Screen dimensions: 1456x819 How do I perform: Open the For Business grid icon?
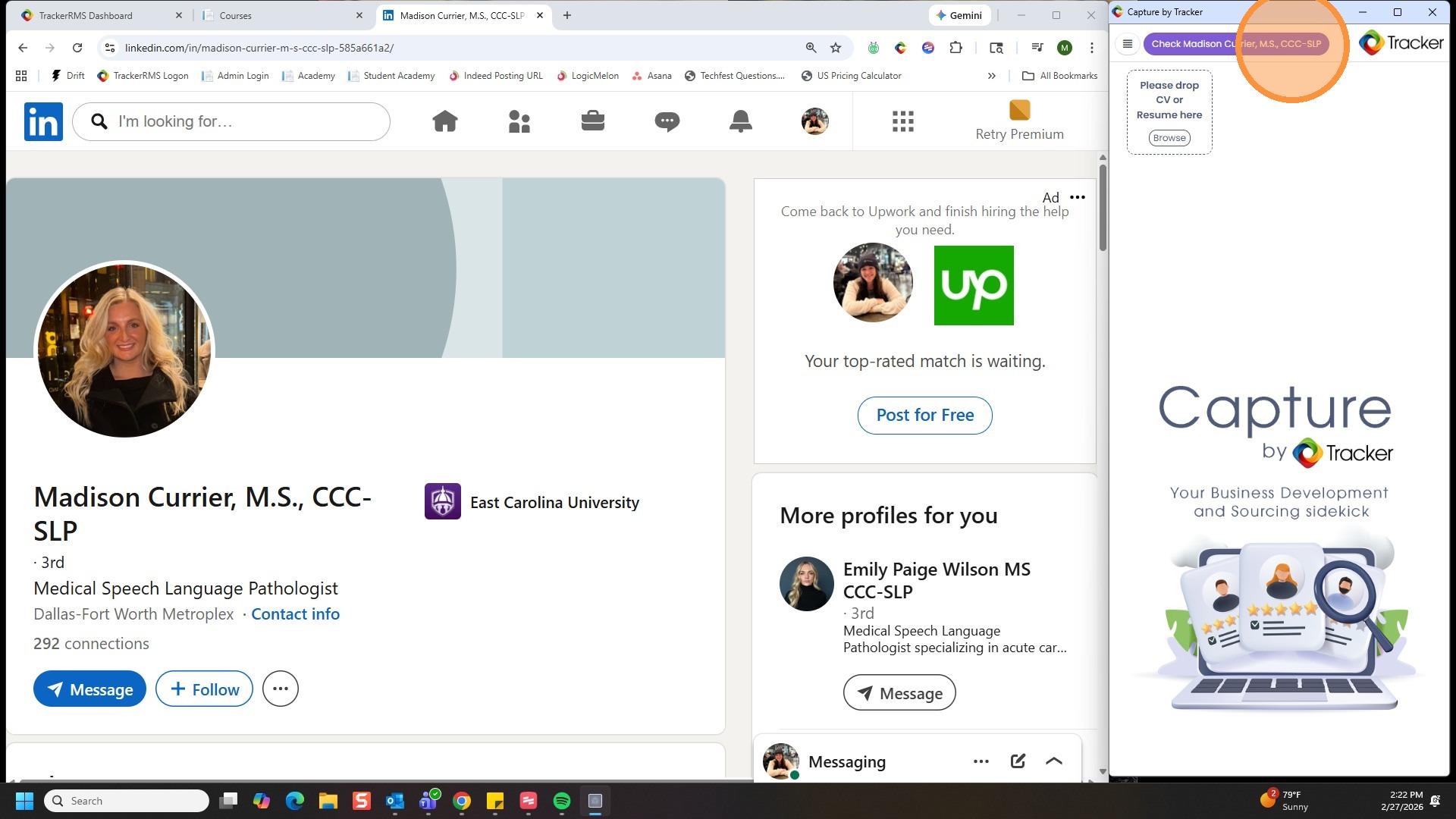point(902,121)
